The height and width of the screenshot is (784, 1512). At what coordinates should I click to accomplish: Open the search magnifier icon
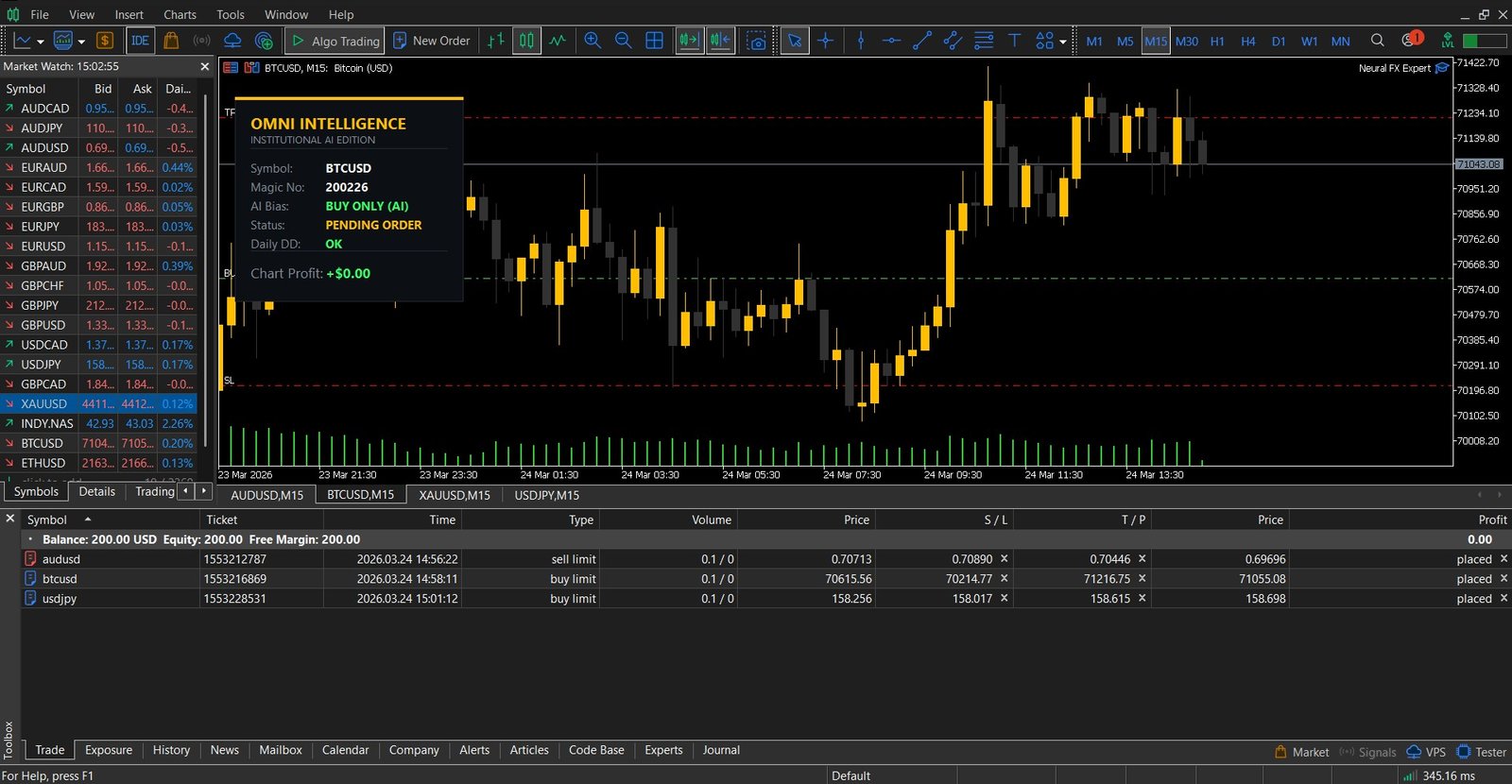(1377, 41)
